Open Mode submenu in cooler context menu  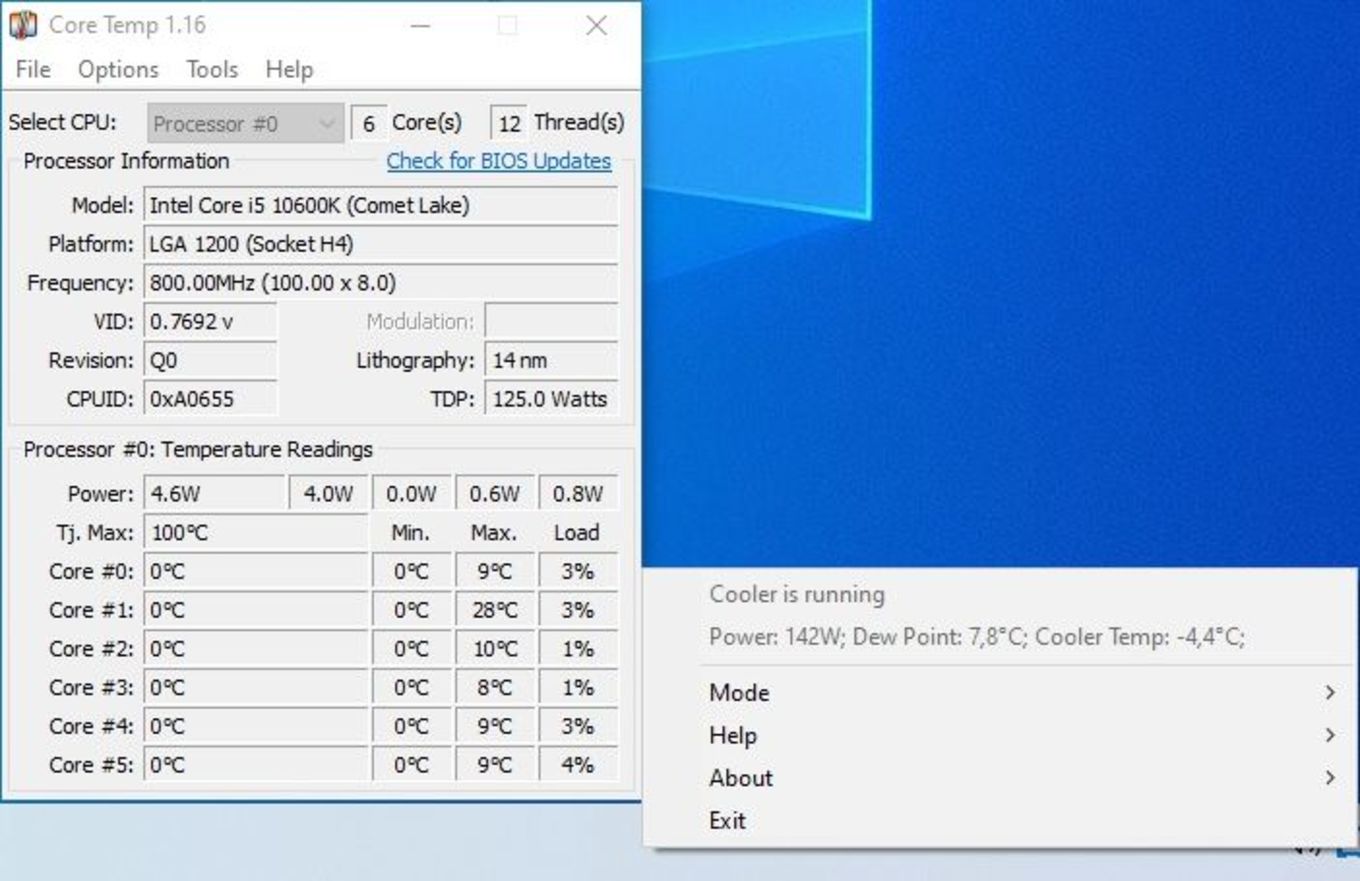click(x=1000, y=693)
